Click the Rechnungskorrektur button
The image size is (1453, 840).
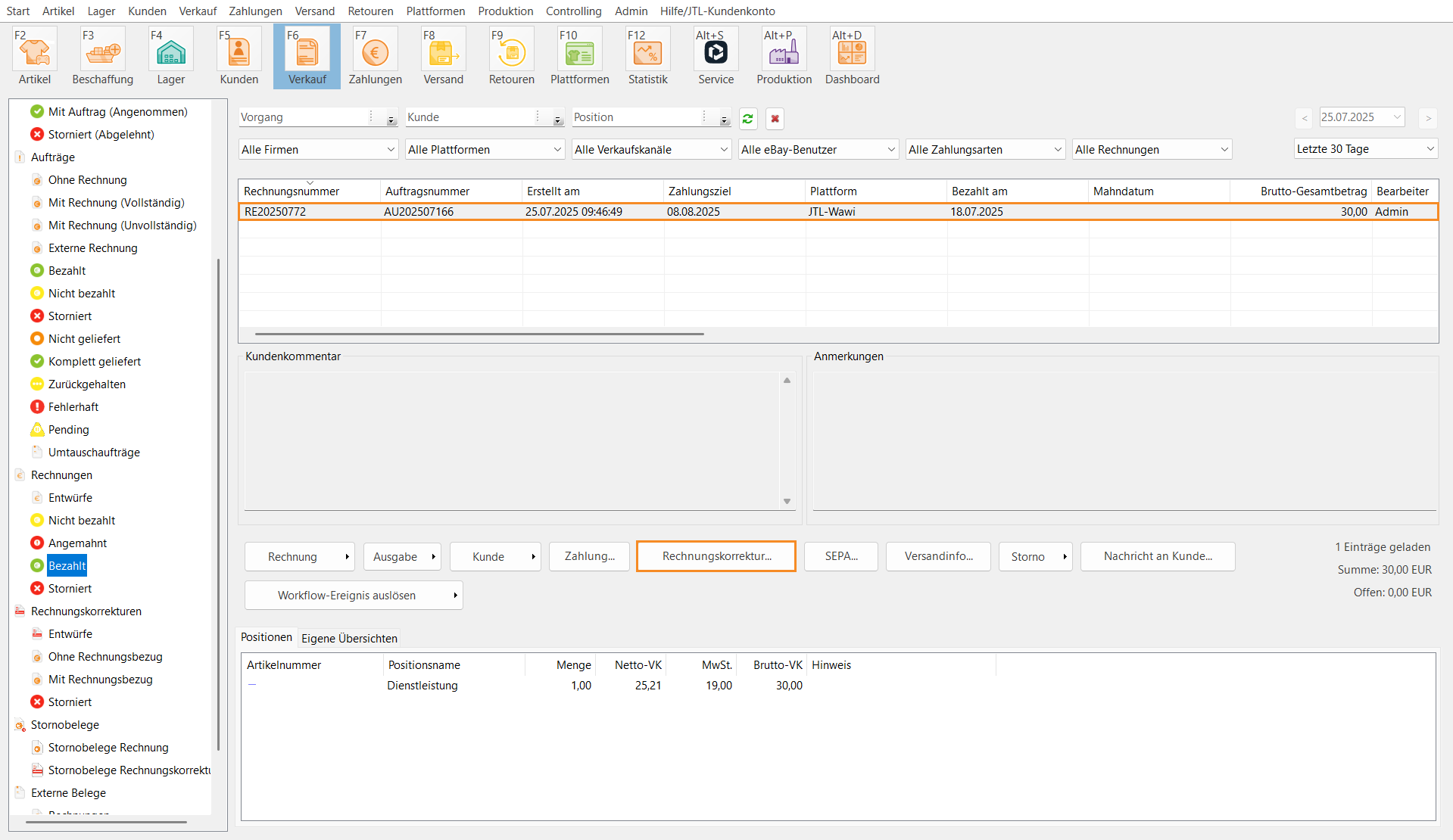(716, 556)
